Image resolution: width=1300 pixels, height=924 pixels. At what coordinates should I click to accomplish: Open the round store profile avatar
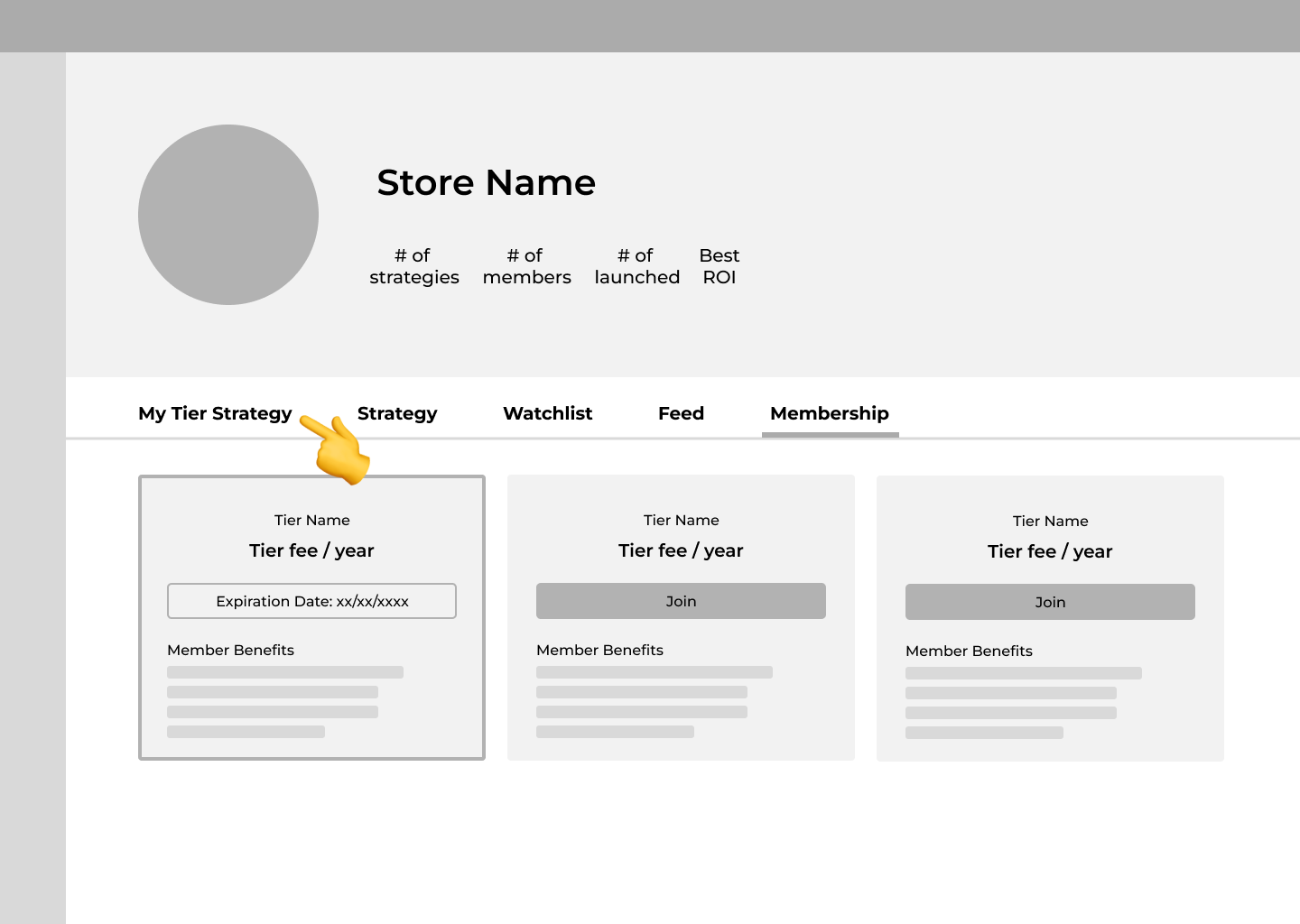(228, 215)
